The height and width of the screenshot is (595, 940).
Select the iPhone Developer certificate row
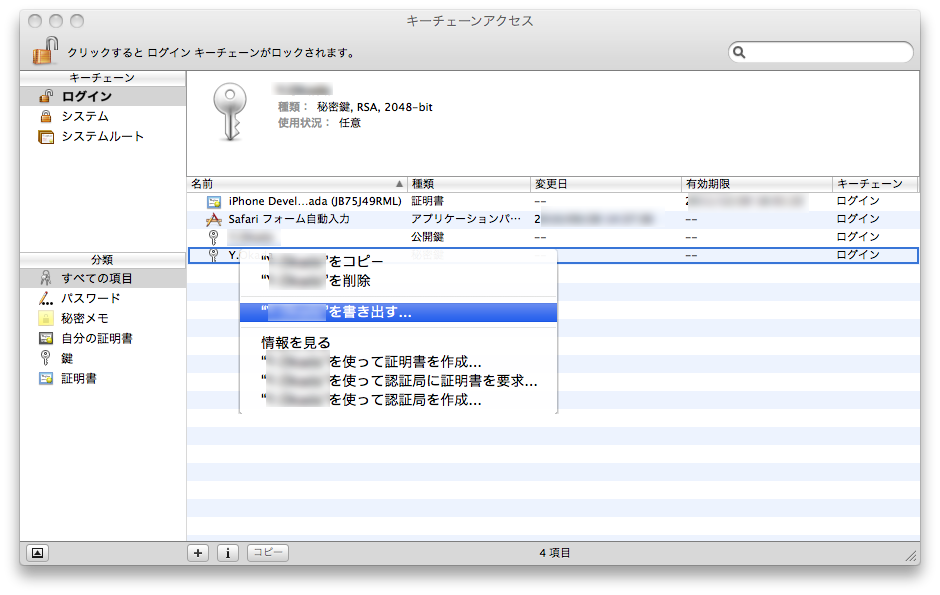click(553, 201)
